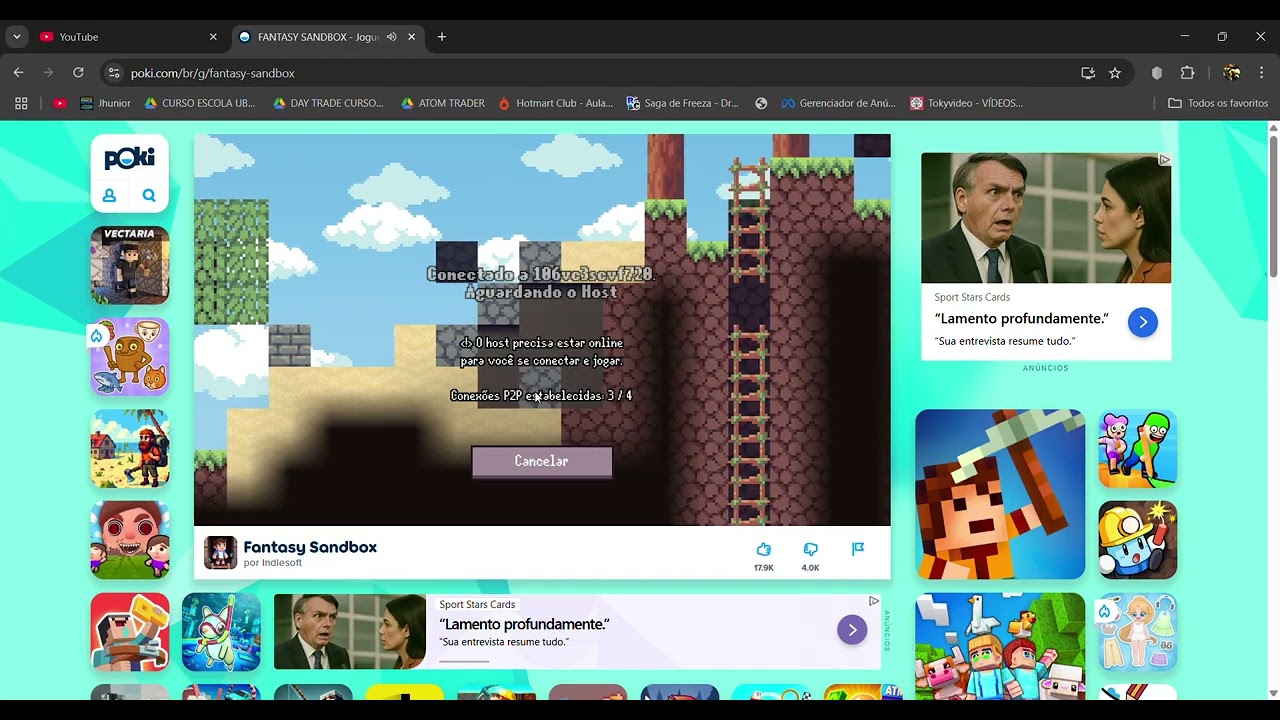Screen dimensions: 1280x720
Task: Open the snorkeling frog game thumbnail
Action: click(221, 632)
